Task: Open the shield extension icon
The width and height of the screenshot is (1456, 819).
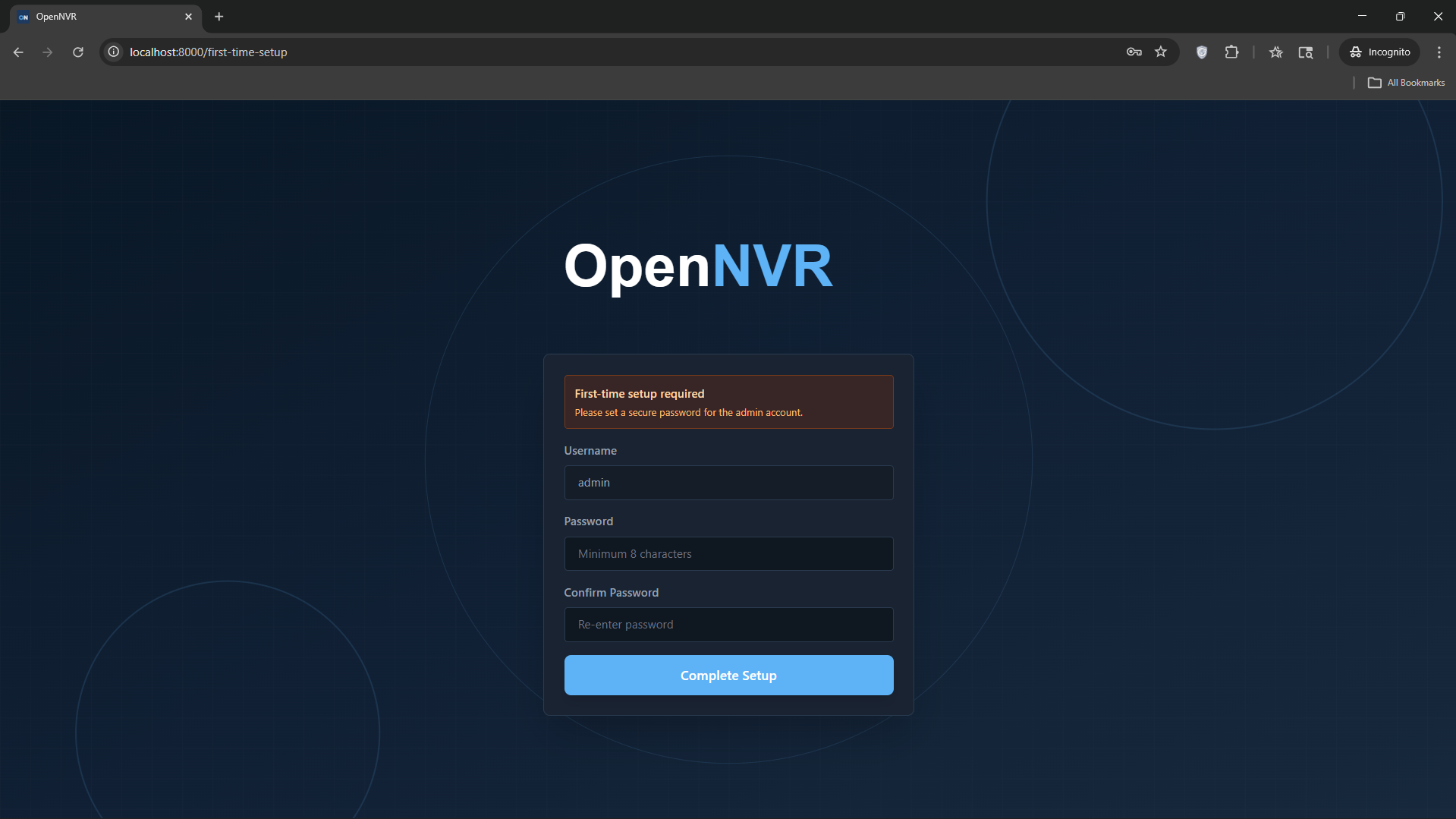Action: pyautogui.click(x=1202, y=52)
